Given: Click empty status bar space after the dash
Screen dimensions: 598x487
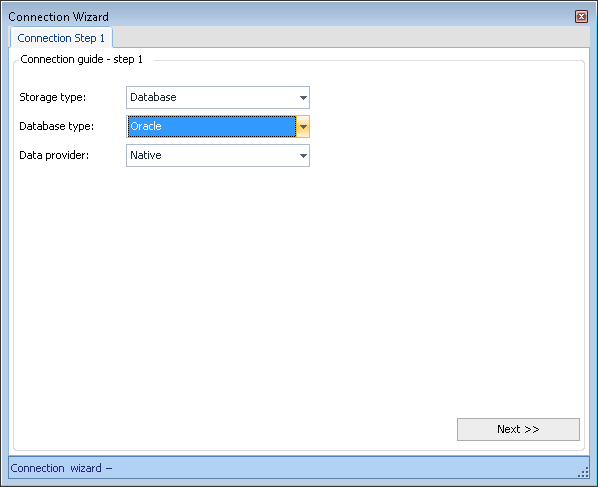Looking at the screenshot, I should [343, 468].
